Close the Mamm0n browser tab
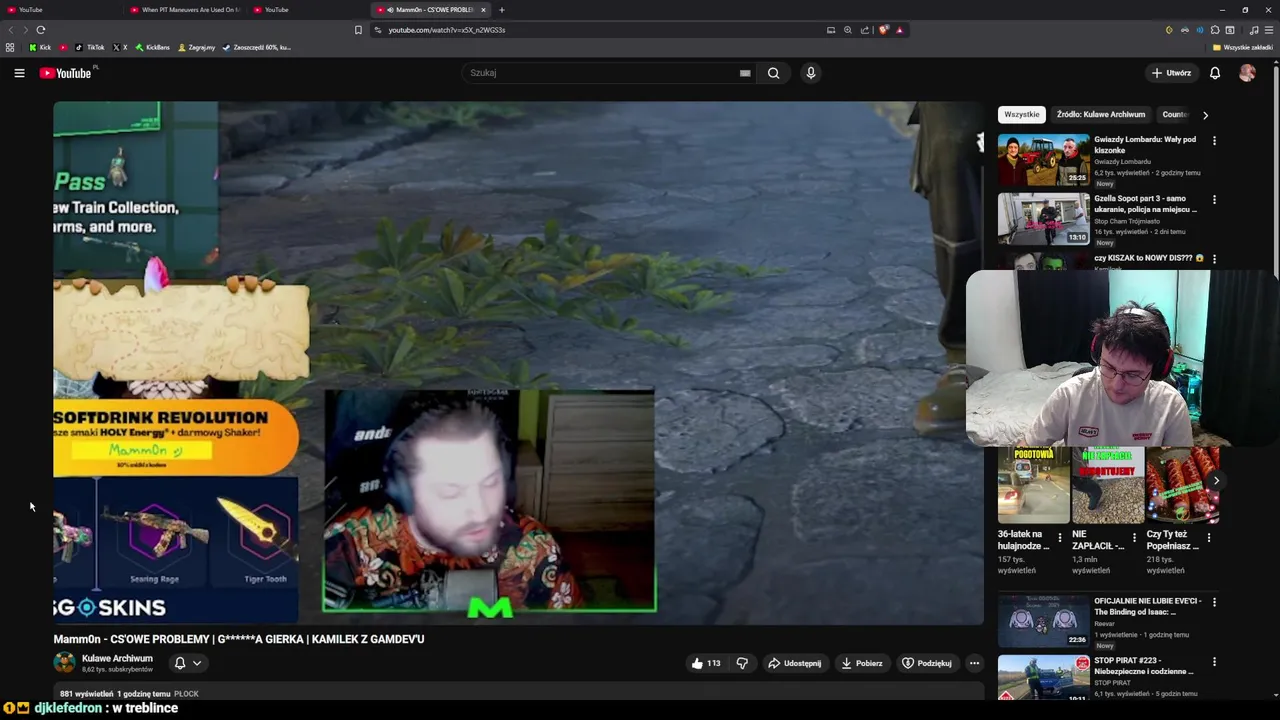This screenshot has height=720, width=1280. tap(483, 10)
